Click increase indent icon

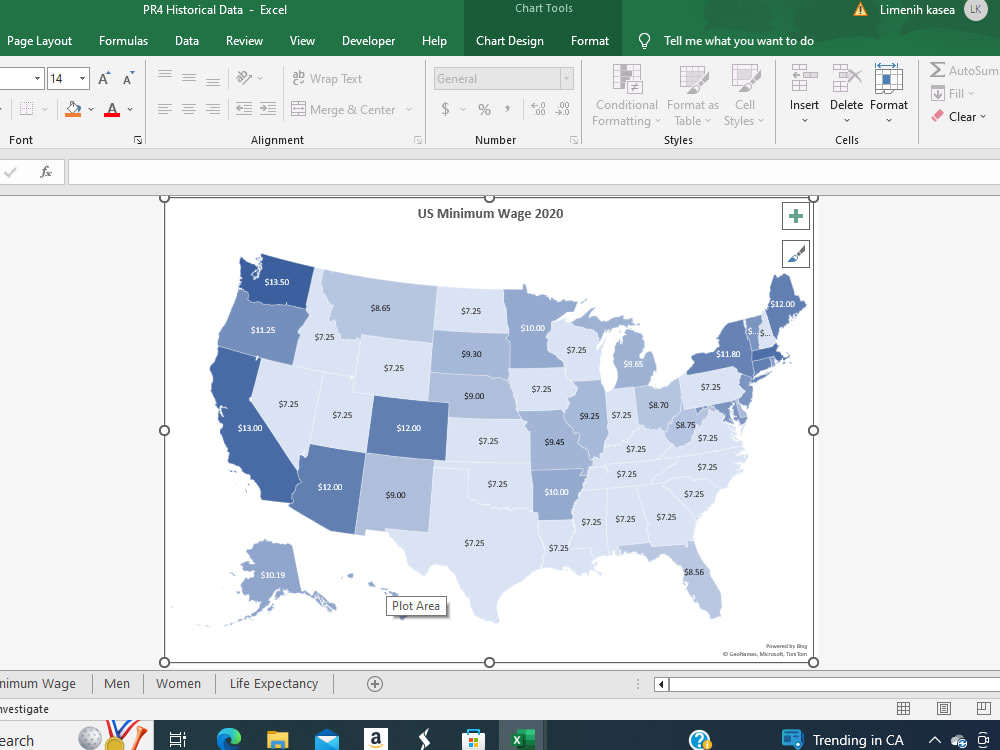pyautogui.click(x=268, y=109)
